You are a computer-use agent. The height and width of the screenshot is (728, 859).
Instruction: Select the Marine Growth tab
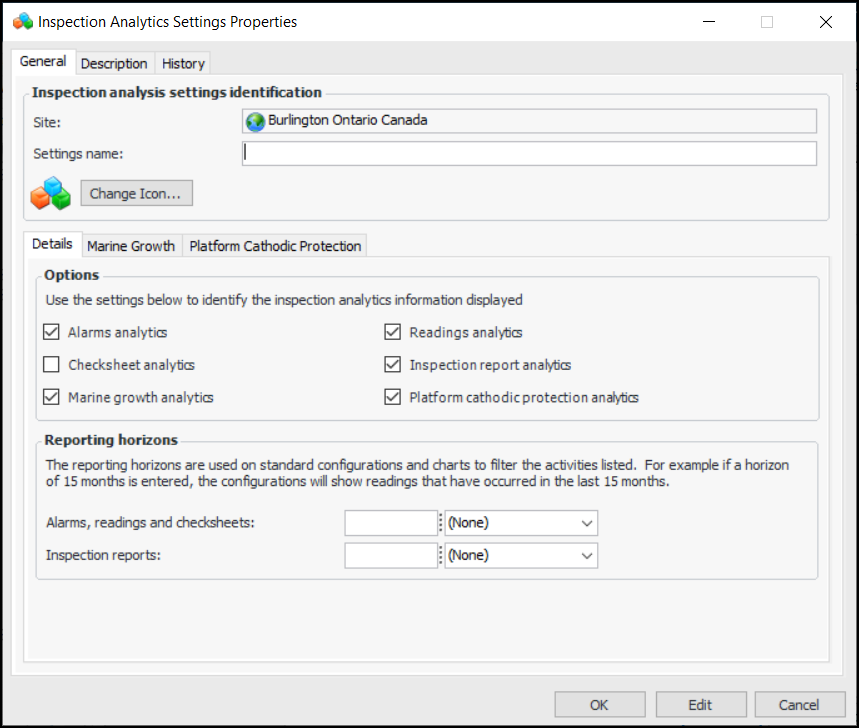[x=131, y=246]
